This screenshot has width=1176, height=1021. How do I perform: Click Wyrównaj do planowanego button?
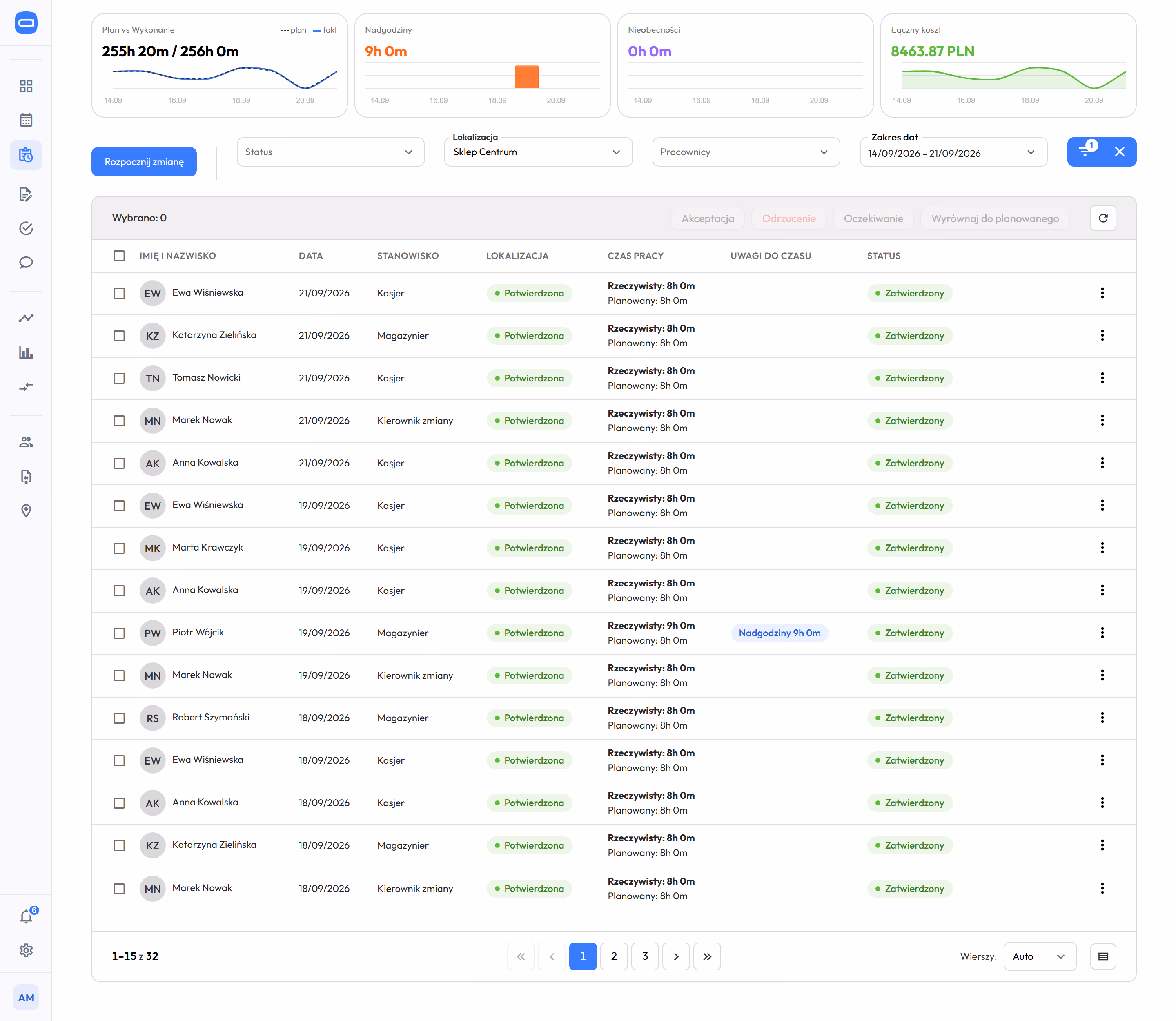coord(995,218)
